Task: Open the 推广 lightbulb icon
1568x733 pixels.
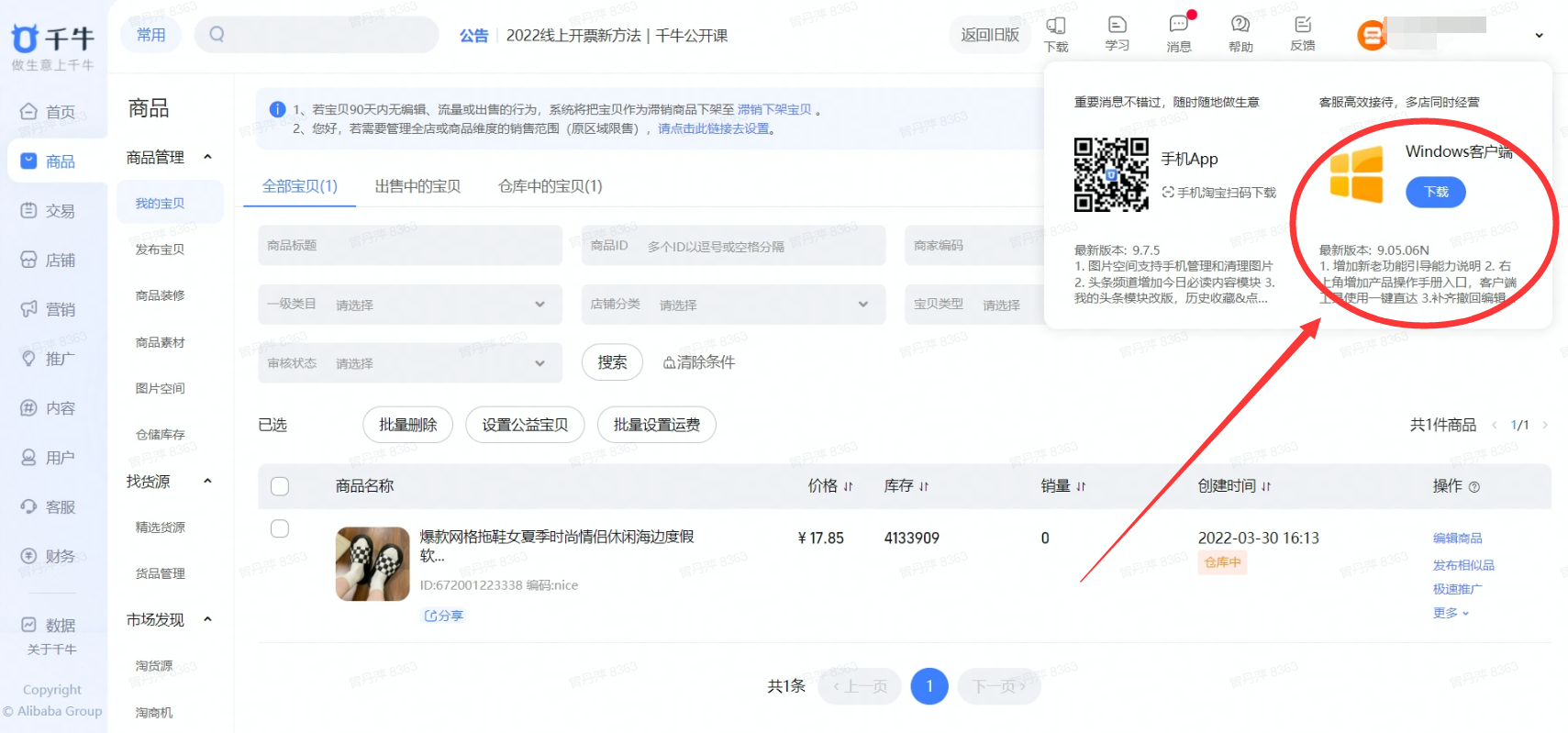Action: pos(28,358)
